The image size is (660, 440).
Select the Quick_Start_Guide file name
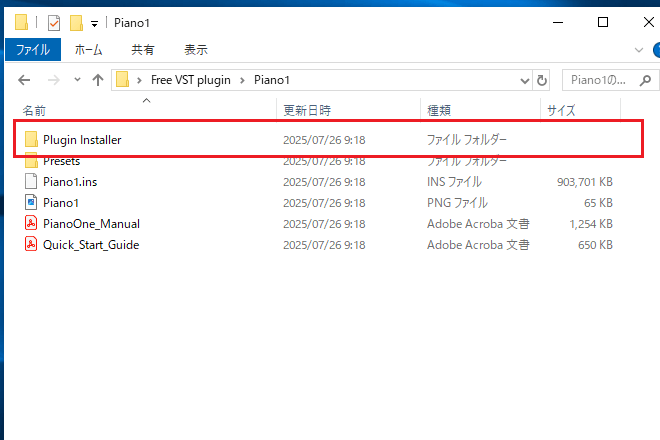click(91, 245)
